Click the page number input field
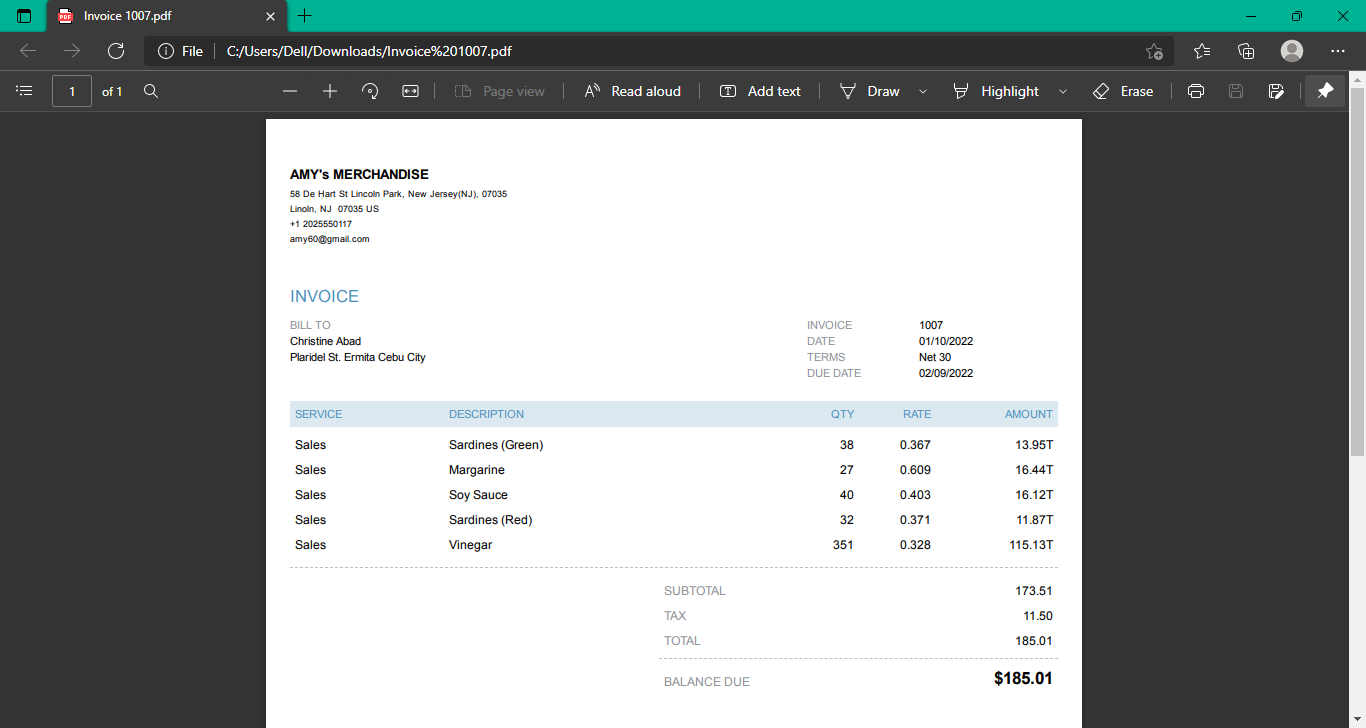Image resolution: width=1366 pixels, height=728 pixels. coord(72,91)
